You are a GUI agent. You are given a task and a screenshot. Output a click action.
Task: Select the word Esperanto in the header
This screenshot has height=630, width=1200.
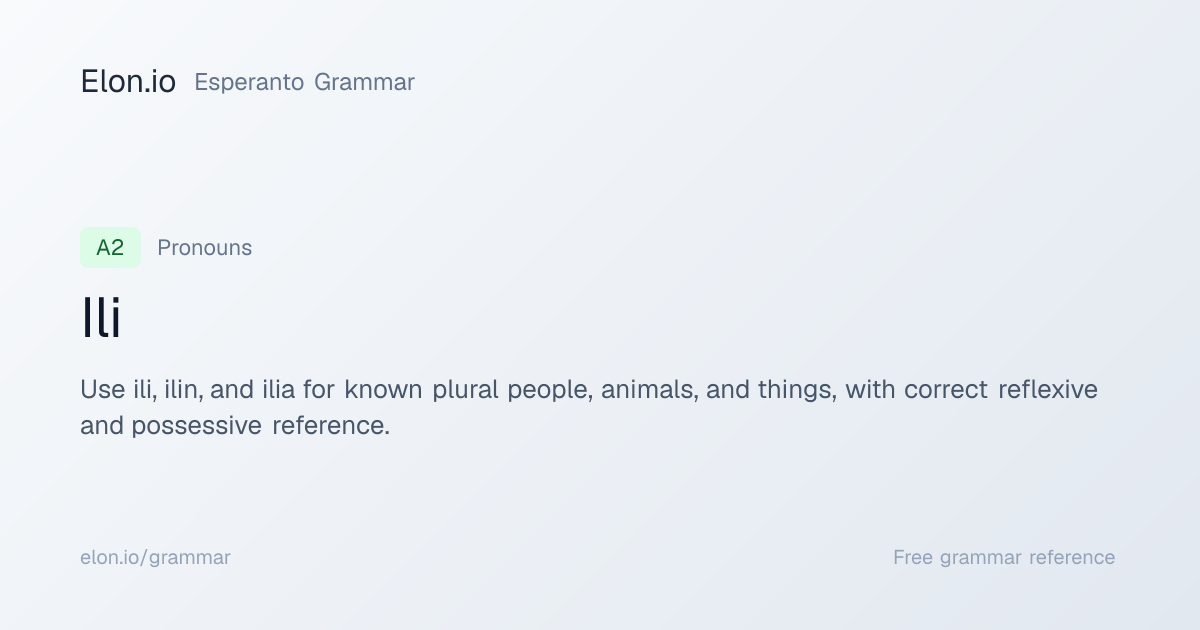point(249,82)
